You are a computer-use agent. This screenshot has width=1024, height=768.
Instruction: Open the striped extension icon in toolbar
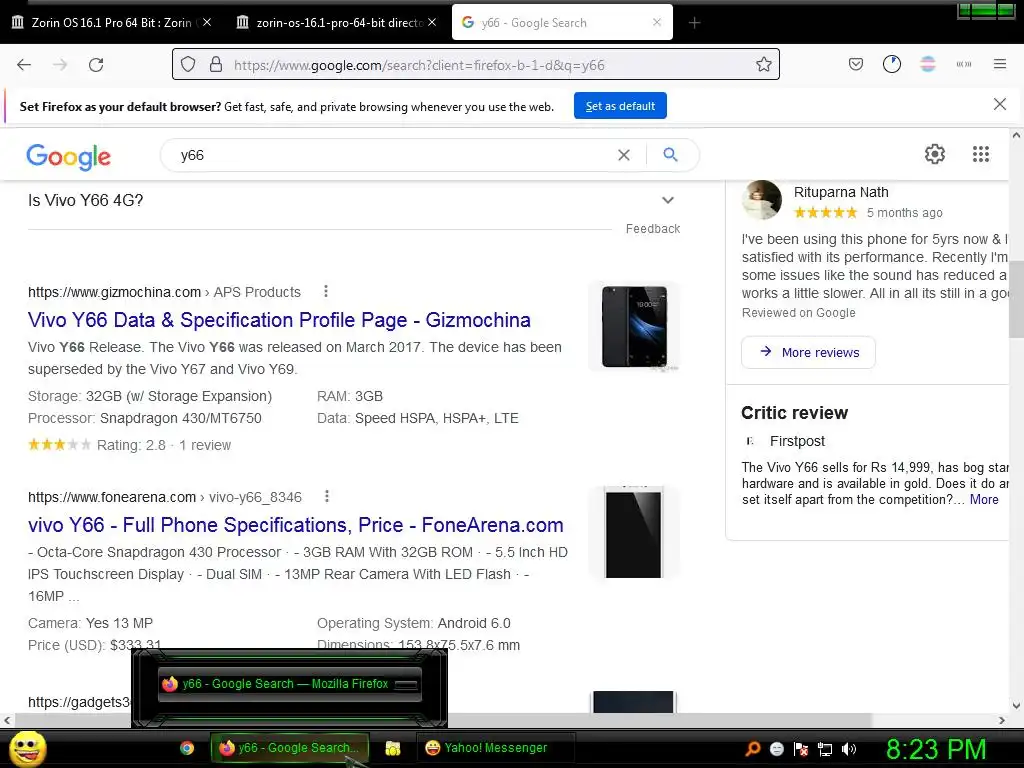[927, 64]
